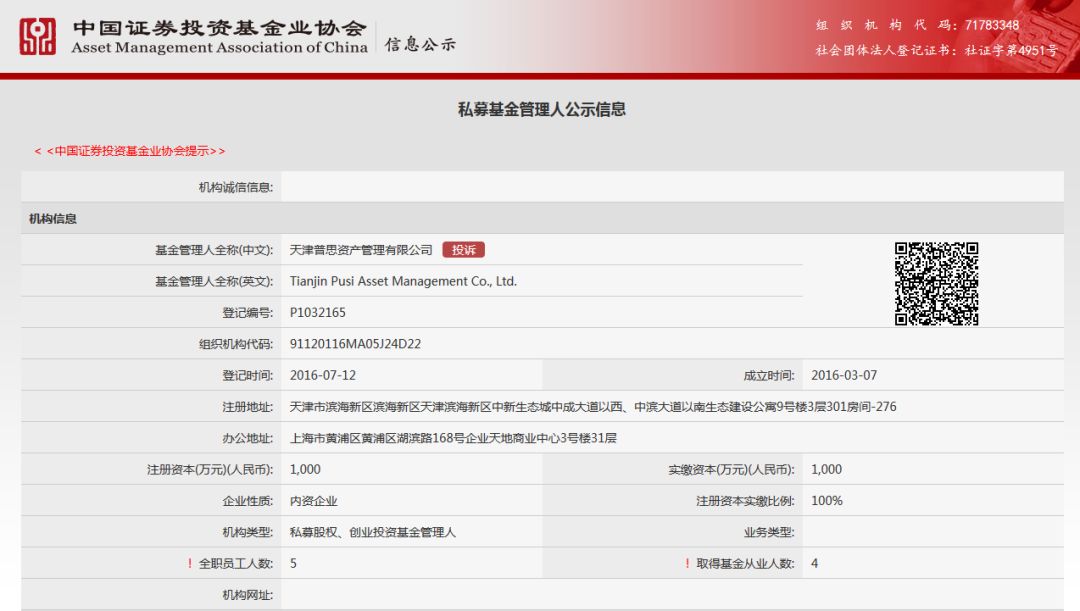This screenshot has width=1080, height=611.
Task: Click the fund-qualified staff count 4
Action: [x=814, y=563]
